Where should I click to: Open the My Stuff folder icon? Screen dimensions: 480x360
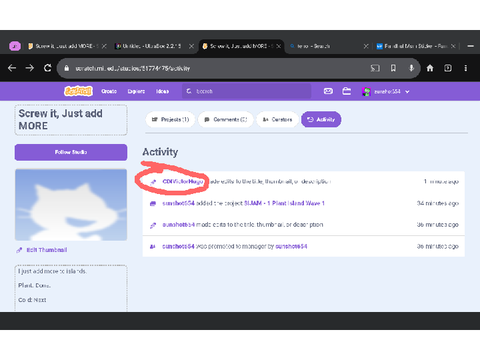(347, 91)
